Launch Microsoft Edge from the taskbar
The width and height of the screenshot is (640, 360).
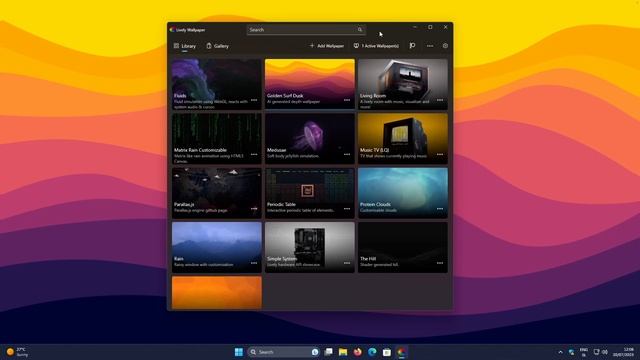coord(372,352)
